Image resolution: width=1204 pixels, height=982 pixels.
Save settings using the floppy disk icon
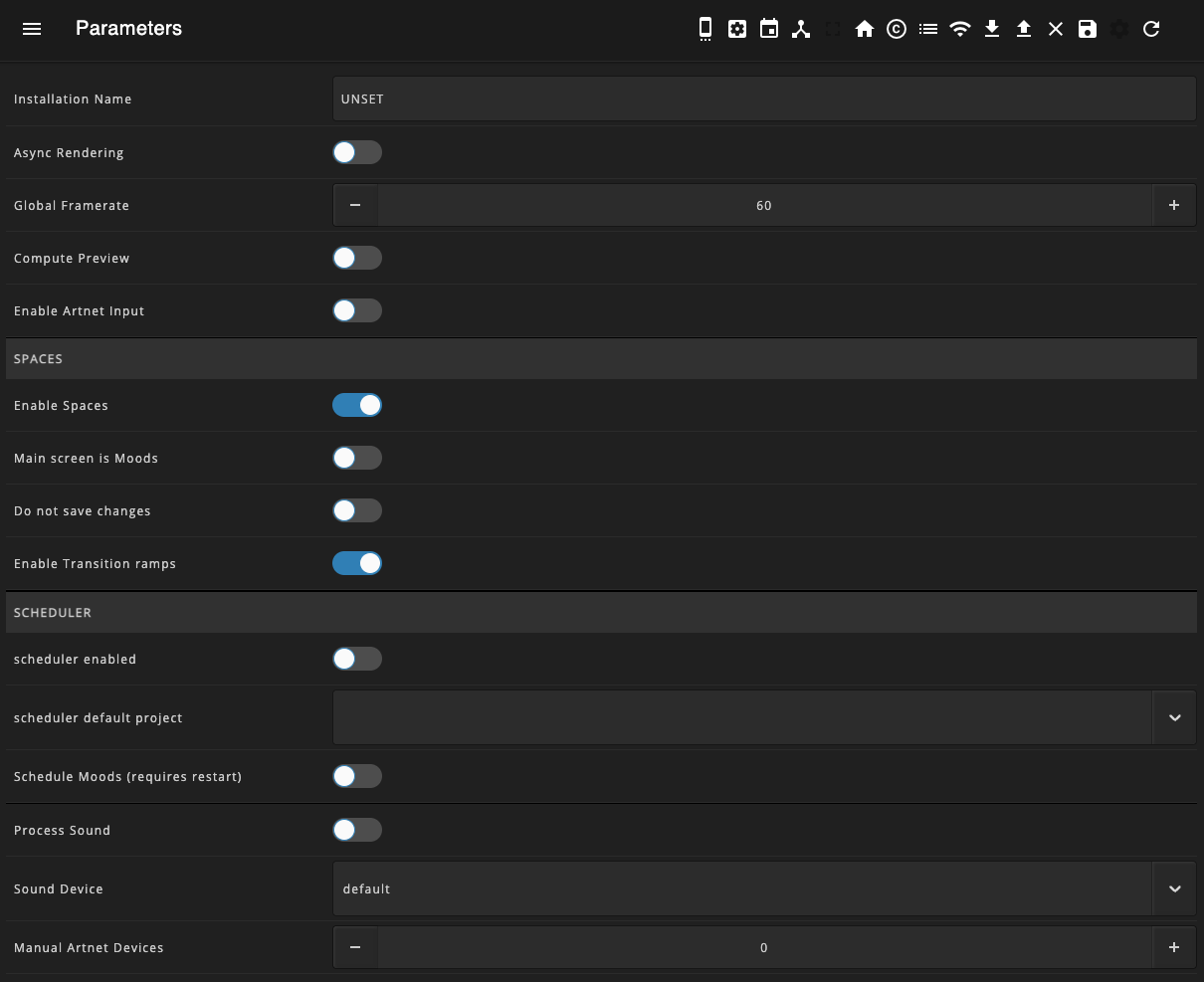(1087, 29)
